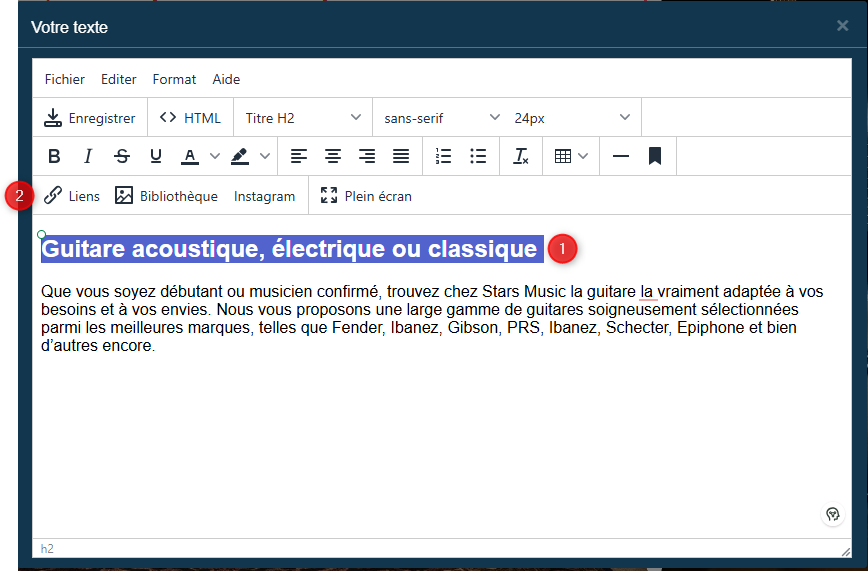The width and height of the screenshot is (868, 571).
Task: Toggle italic formatting
Action: point(88,156)
